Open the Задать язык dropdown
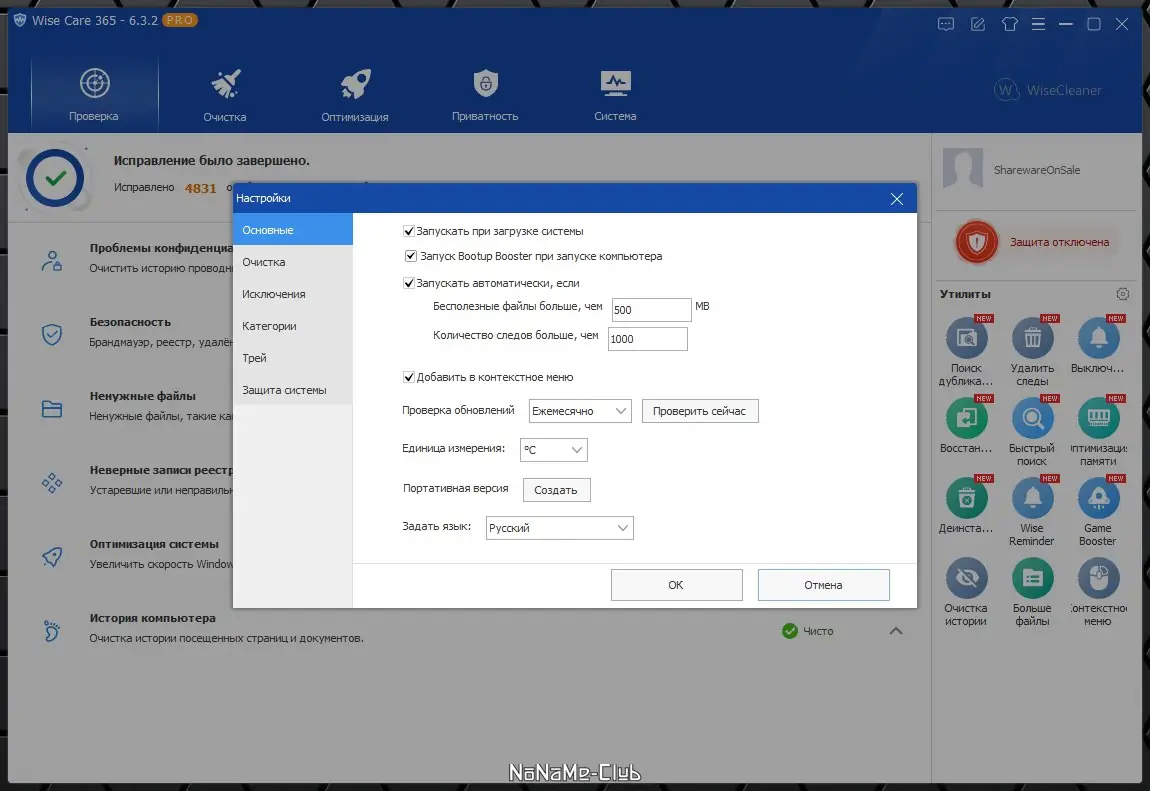 [559, 527]
